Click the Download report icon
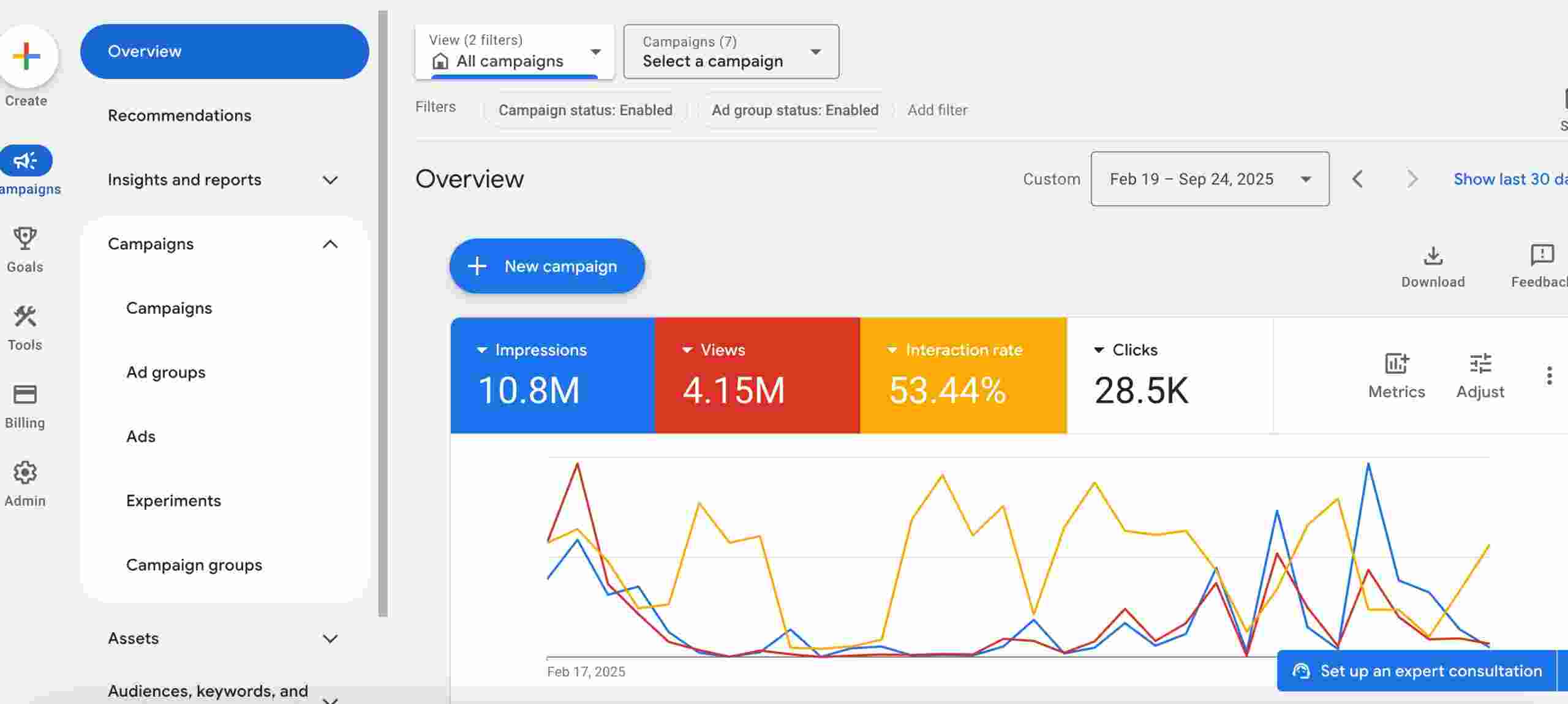Screen dimensions: 1568x704 click(x=1433, y=256)
